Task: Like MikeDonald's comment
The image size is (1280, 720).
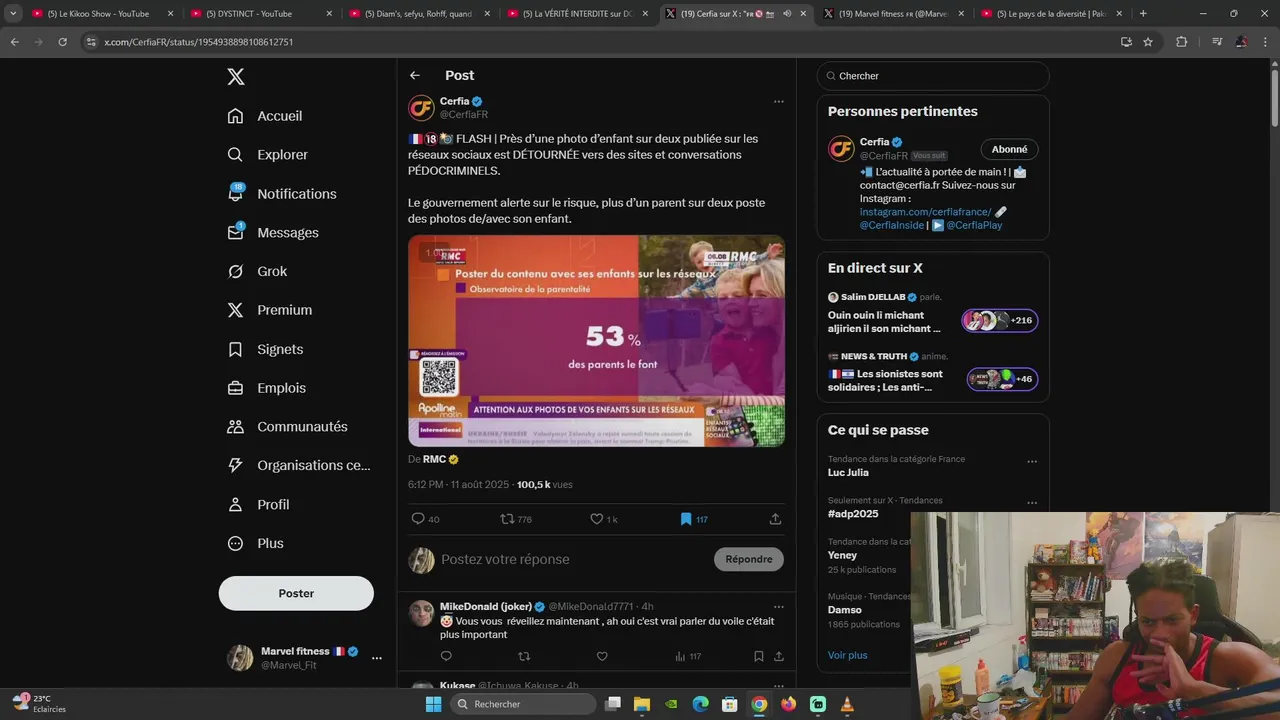Action: coord(602,657)
